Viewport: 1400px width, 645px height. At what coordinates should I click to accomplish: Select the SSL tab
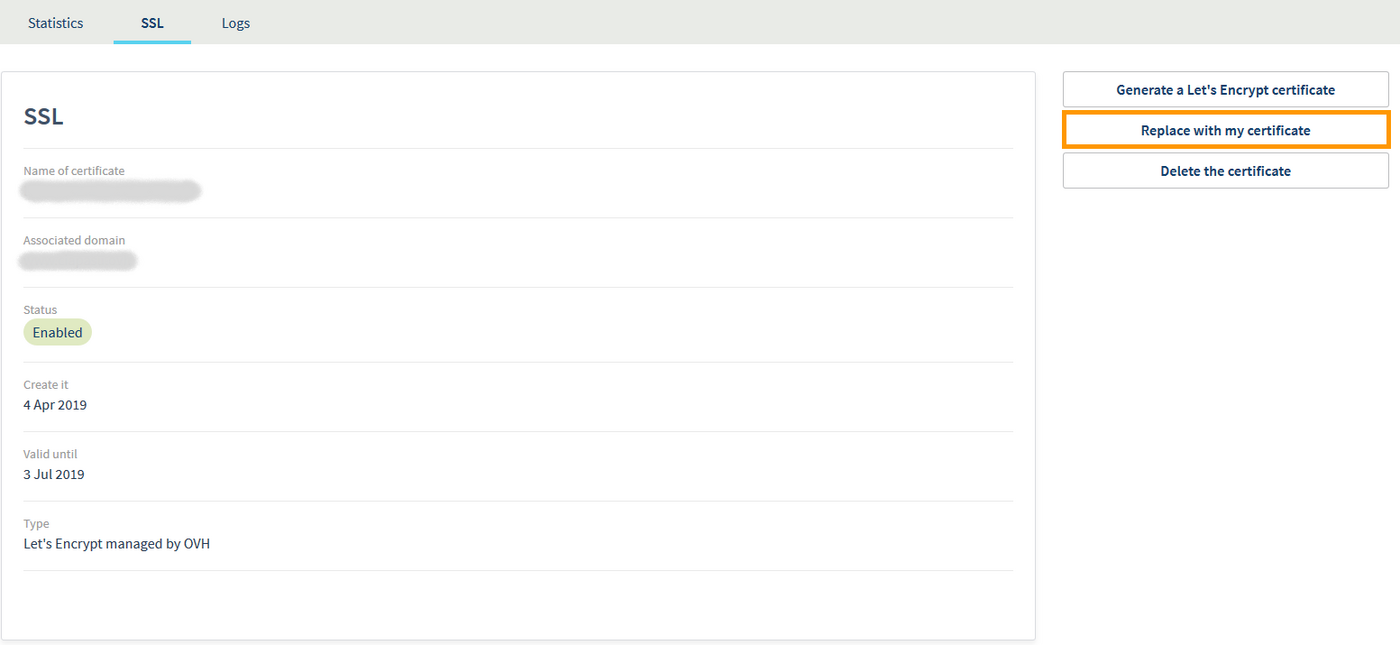pos(151,22)
